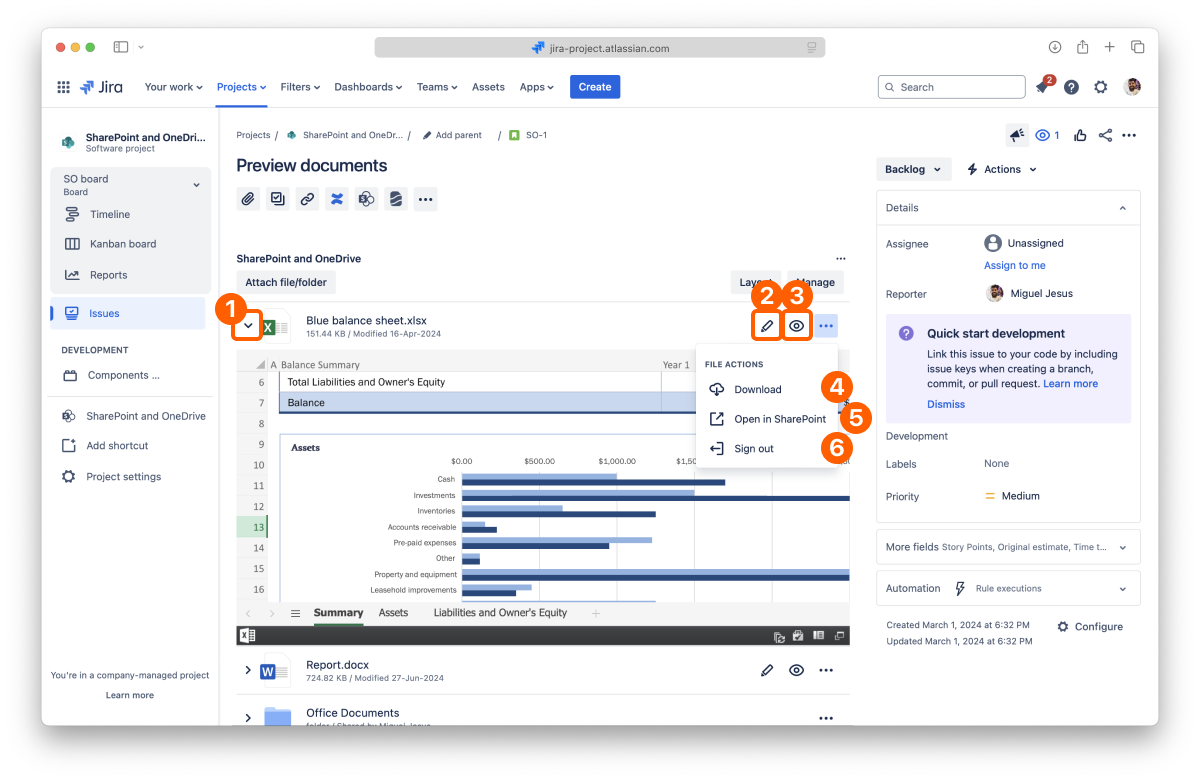Choose Open in SharePoint menu entry
The width and height of the screenshot is (1200, 781).
click(779, 419)
